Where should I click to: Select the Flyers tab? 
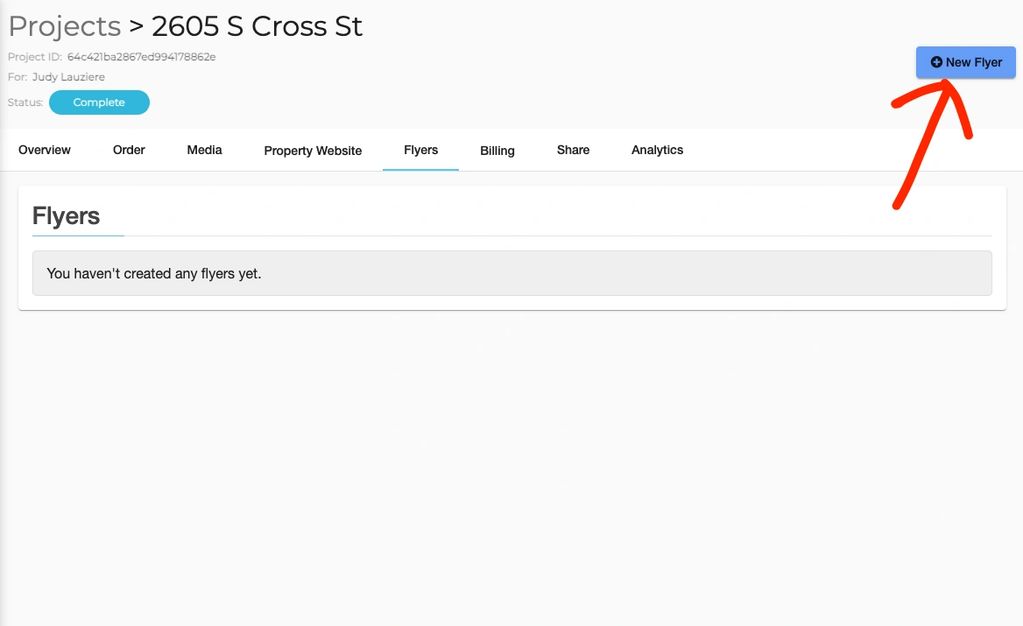tap(421, 150)
